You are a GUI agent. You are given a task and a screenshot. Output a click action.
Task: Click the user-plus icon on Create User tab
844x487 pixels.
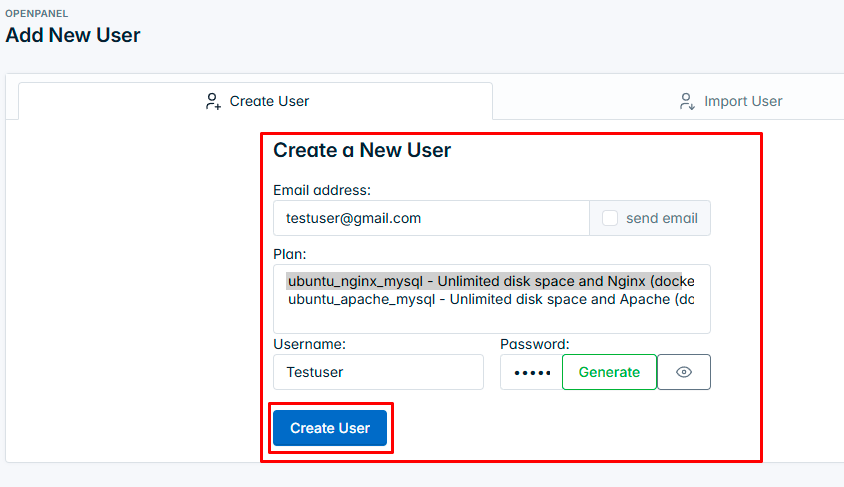[212, 101]
